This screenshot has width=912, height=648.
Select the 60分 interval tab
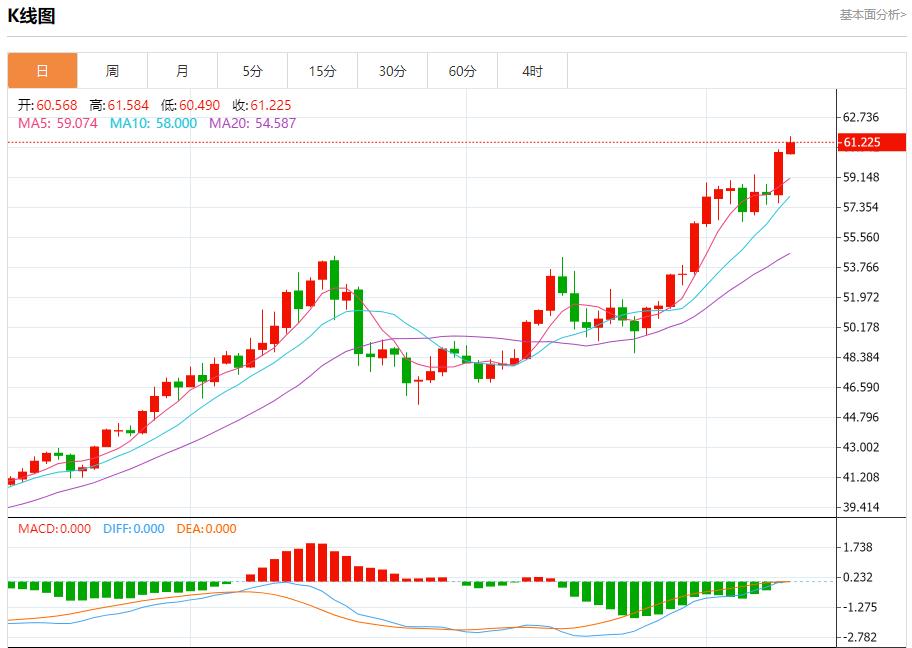tap(462, 71)
